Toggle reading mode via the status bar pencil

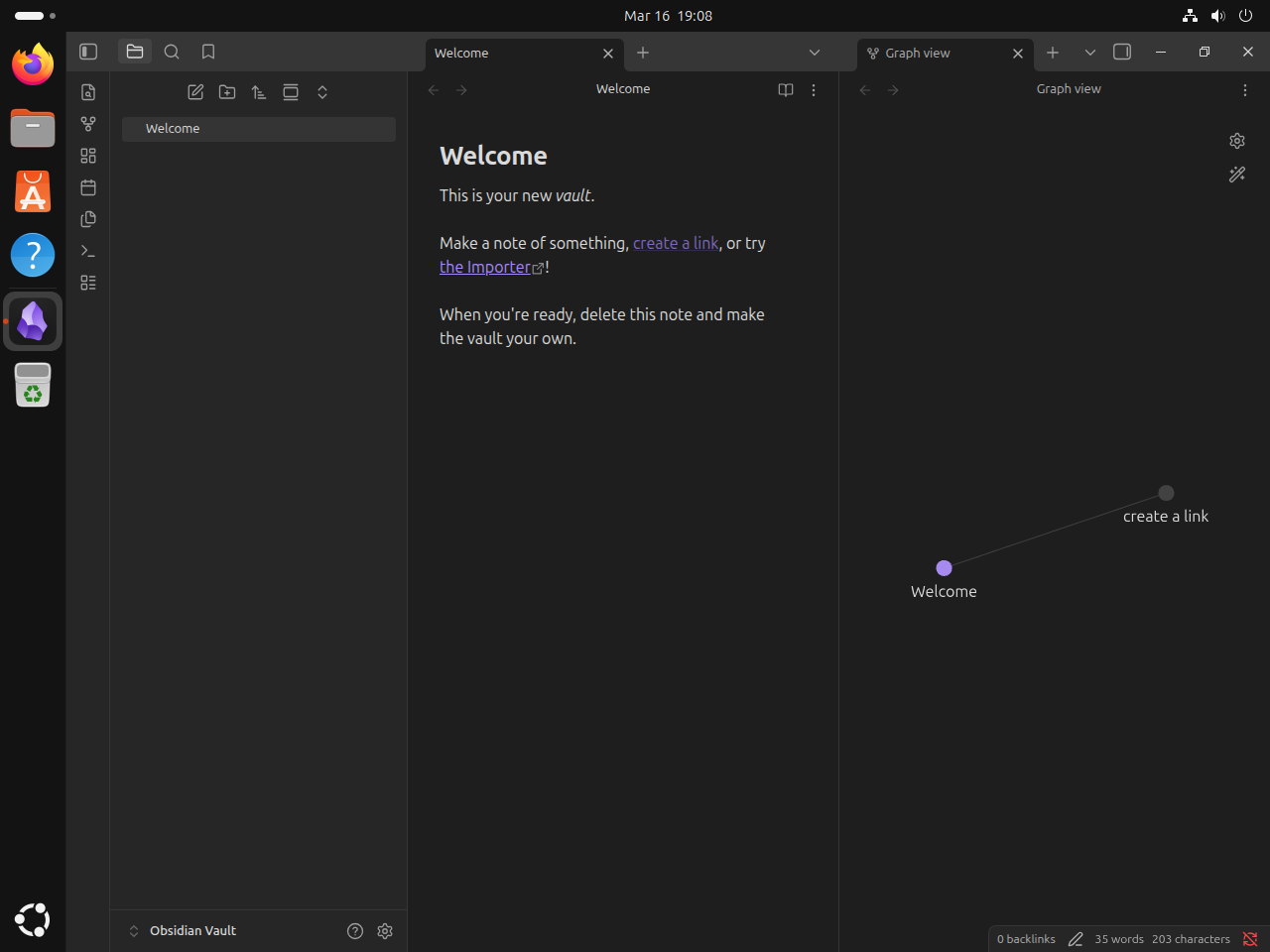[x=1076, y=939]
